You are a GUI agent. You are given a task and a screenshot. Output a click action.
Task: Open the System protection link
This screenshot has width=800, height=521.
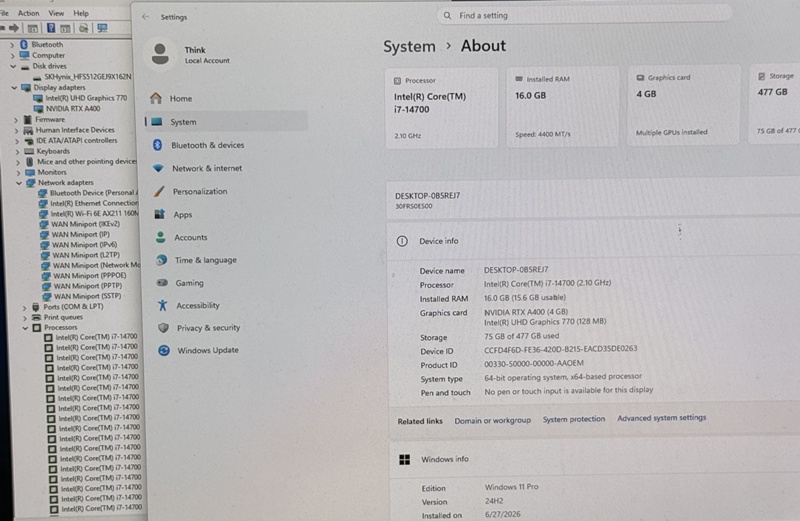pos(574,419)
